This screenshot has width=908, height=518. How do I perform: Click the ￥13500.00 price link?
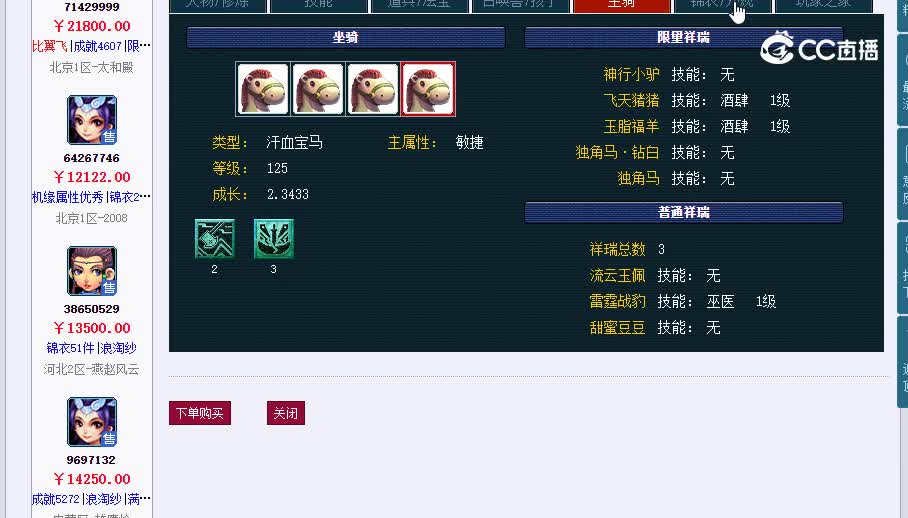click(91, 328)
